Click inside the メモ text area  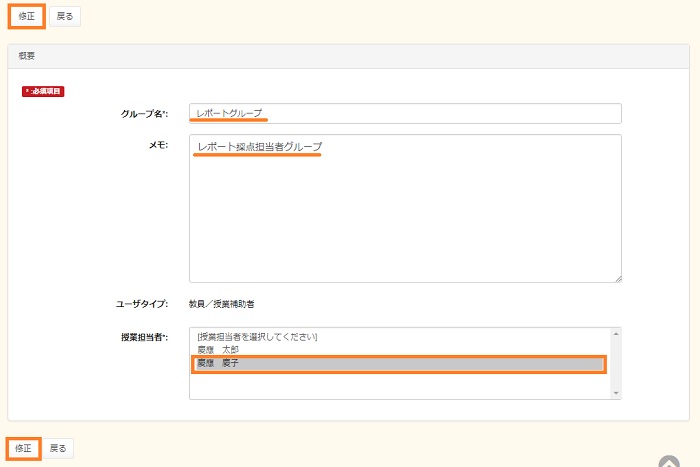coord(405,210)
